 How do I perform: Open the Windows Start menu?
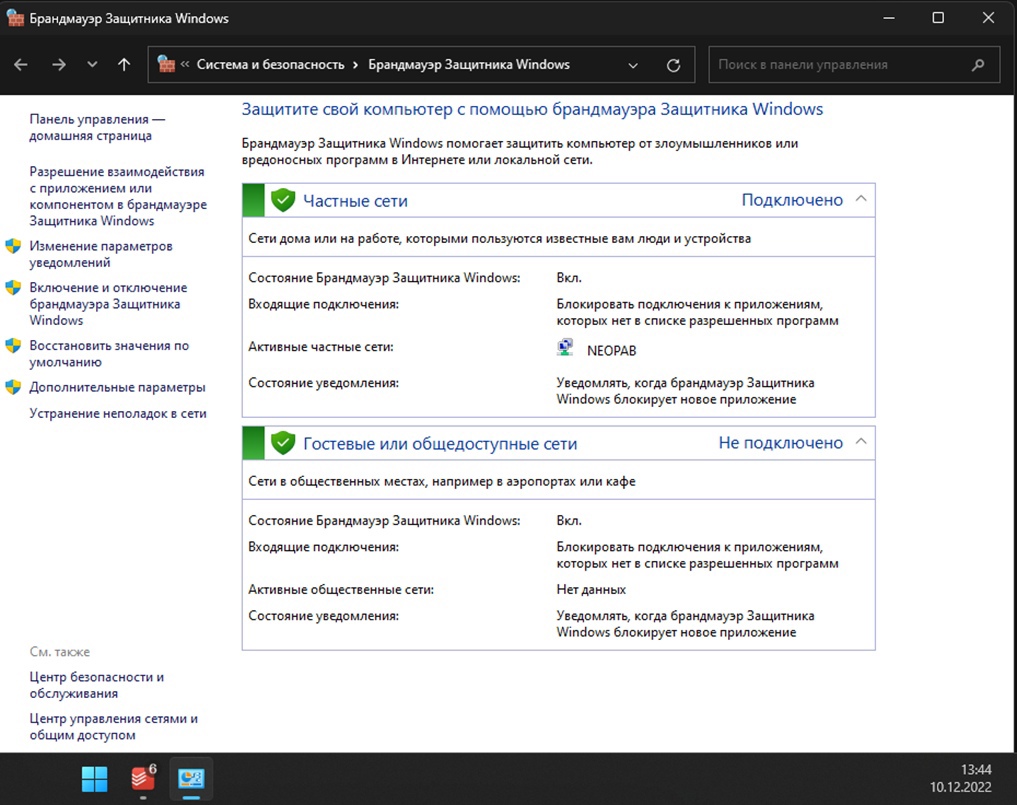(x=95, y=778)
